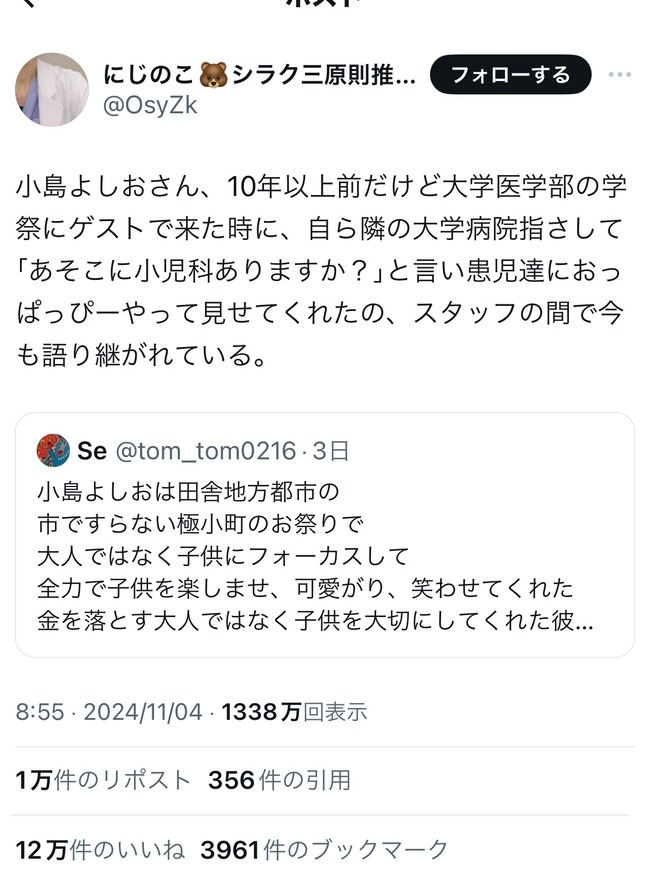
Task: Tap Se's avatar in quoted post
Action: 53,451
